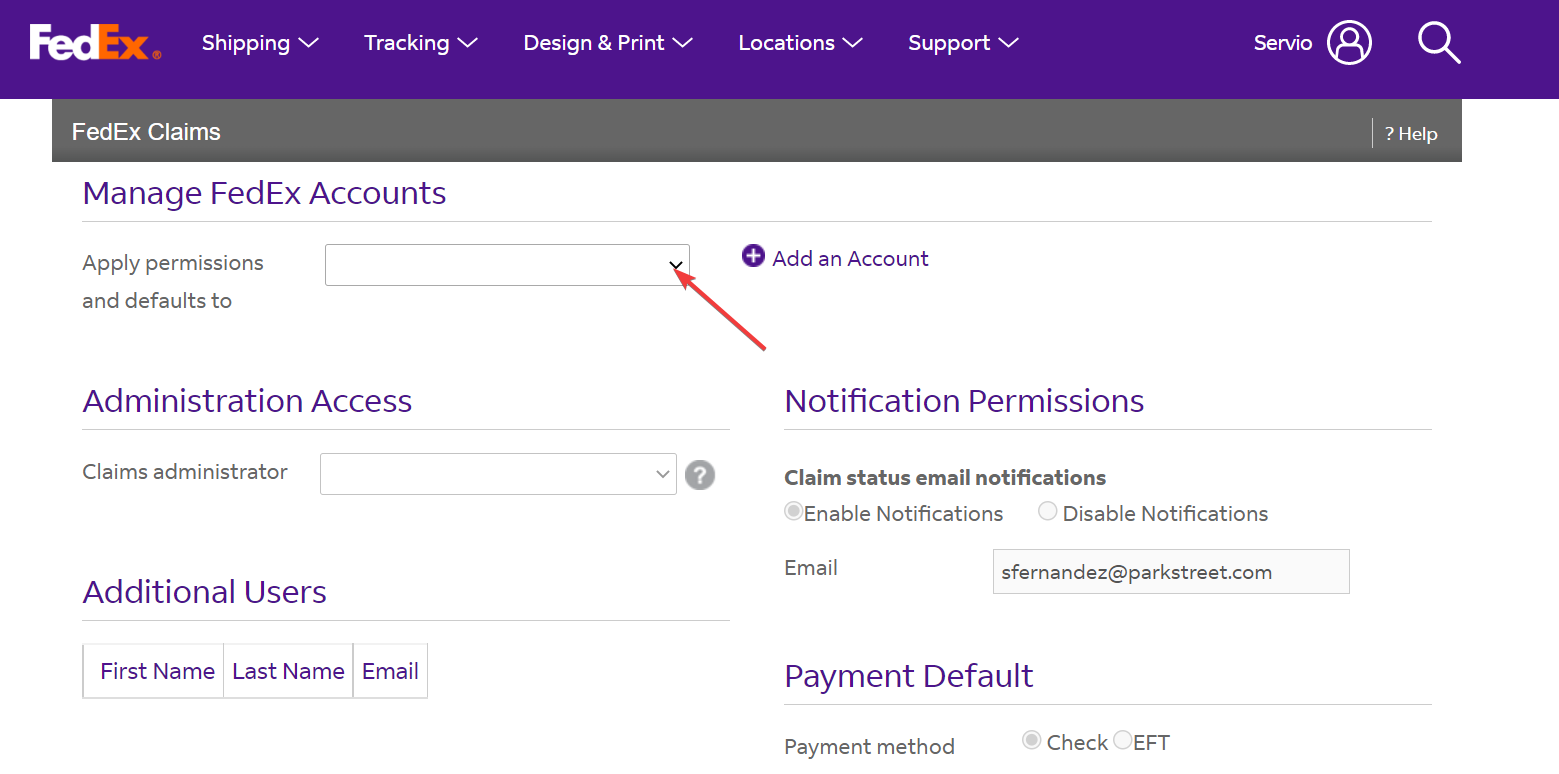The image size is (1559, 774).
Task: Open the Tracking menu
Action: (421, 43)
